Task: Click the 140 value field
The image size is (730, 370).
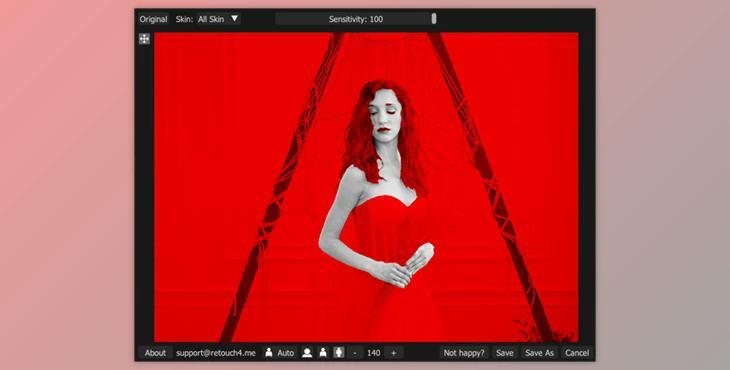Action: [373, 353]
